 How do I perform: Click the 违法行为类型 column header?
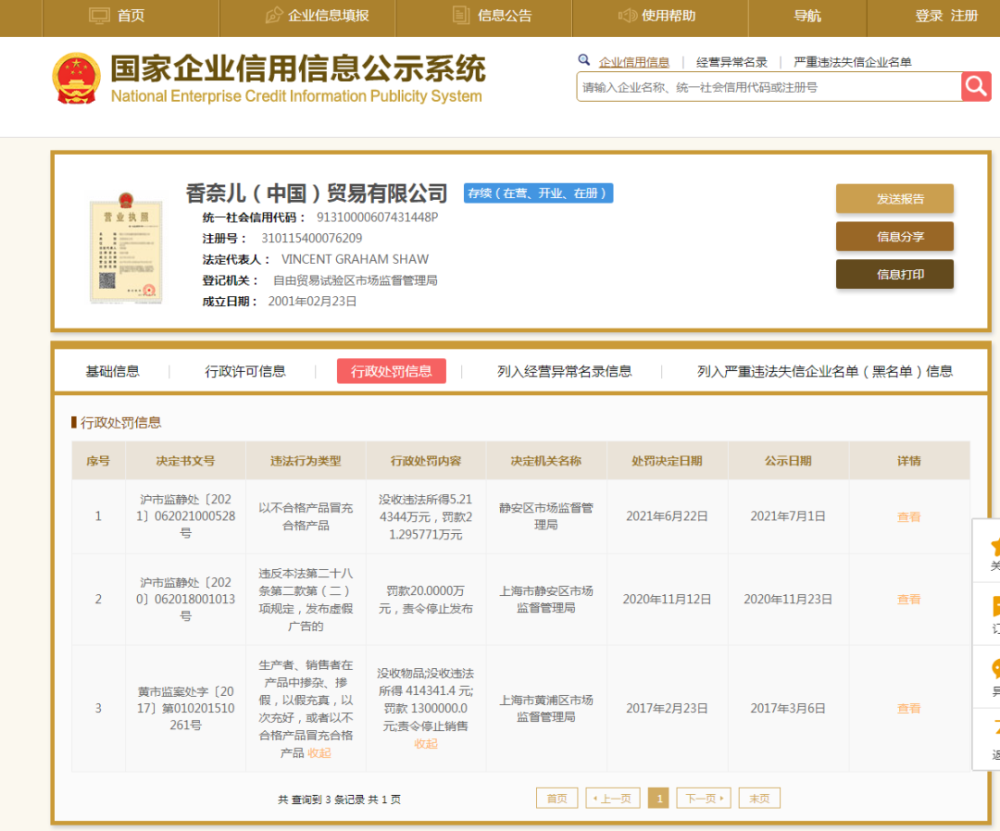305,460
